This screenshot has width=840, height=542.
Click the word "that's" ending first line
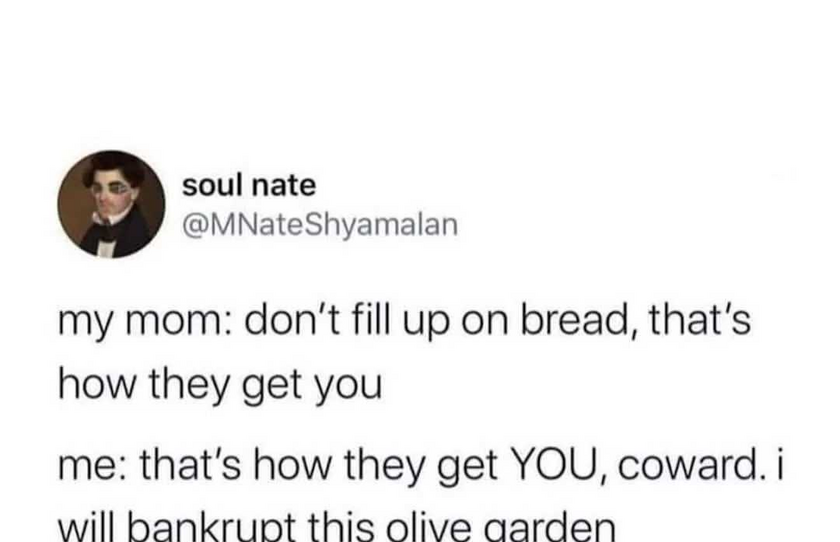(700, 320)
